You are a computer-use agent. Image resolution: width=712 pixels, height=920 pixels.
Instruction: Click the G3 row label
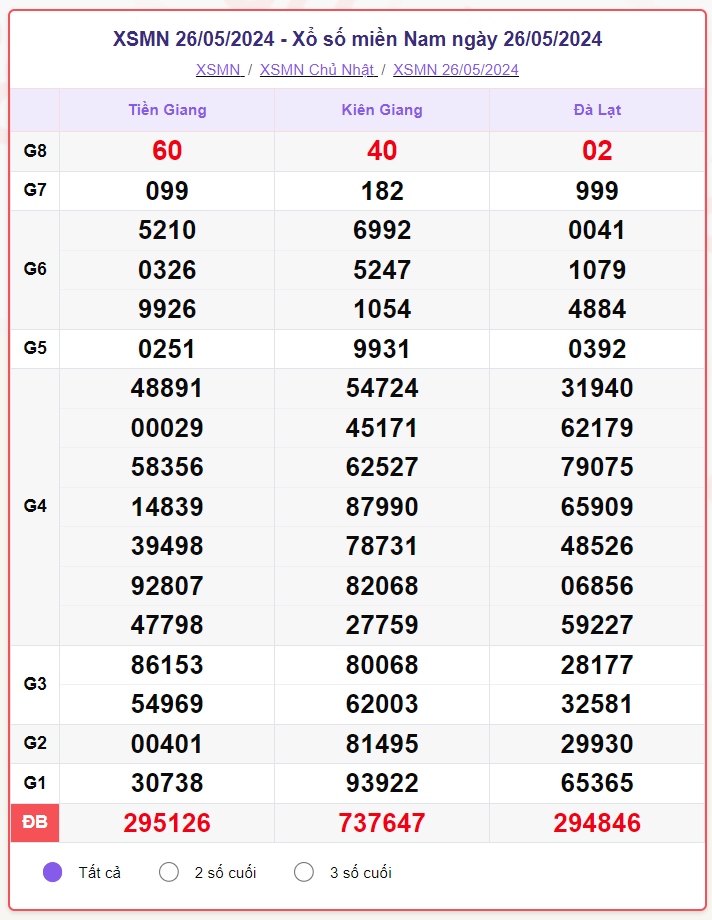35,684
